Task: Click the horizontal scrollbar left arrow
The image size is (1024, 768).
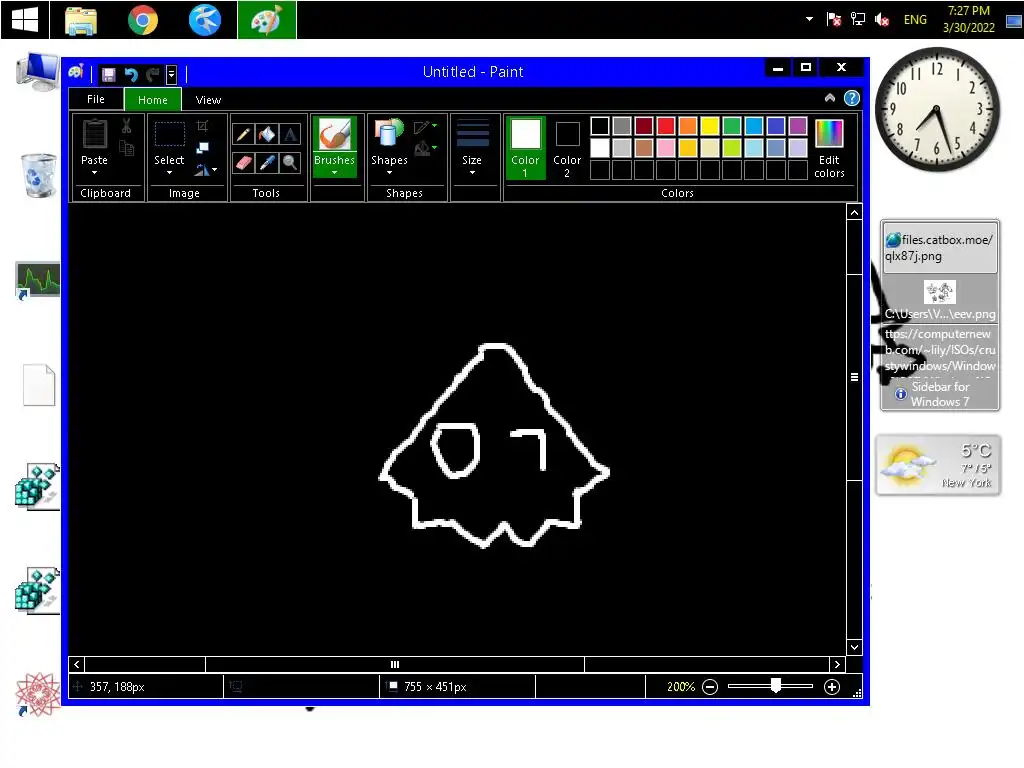Action: click(77, 665)
